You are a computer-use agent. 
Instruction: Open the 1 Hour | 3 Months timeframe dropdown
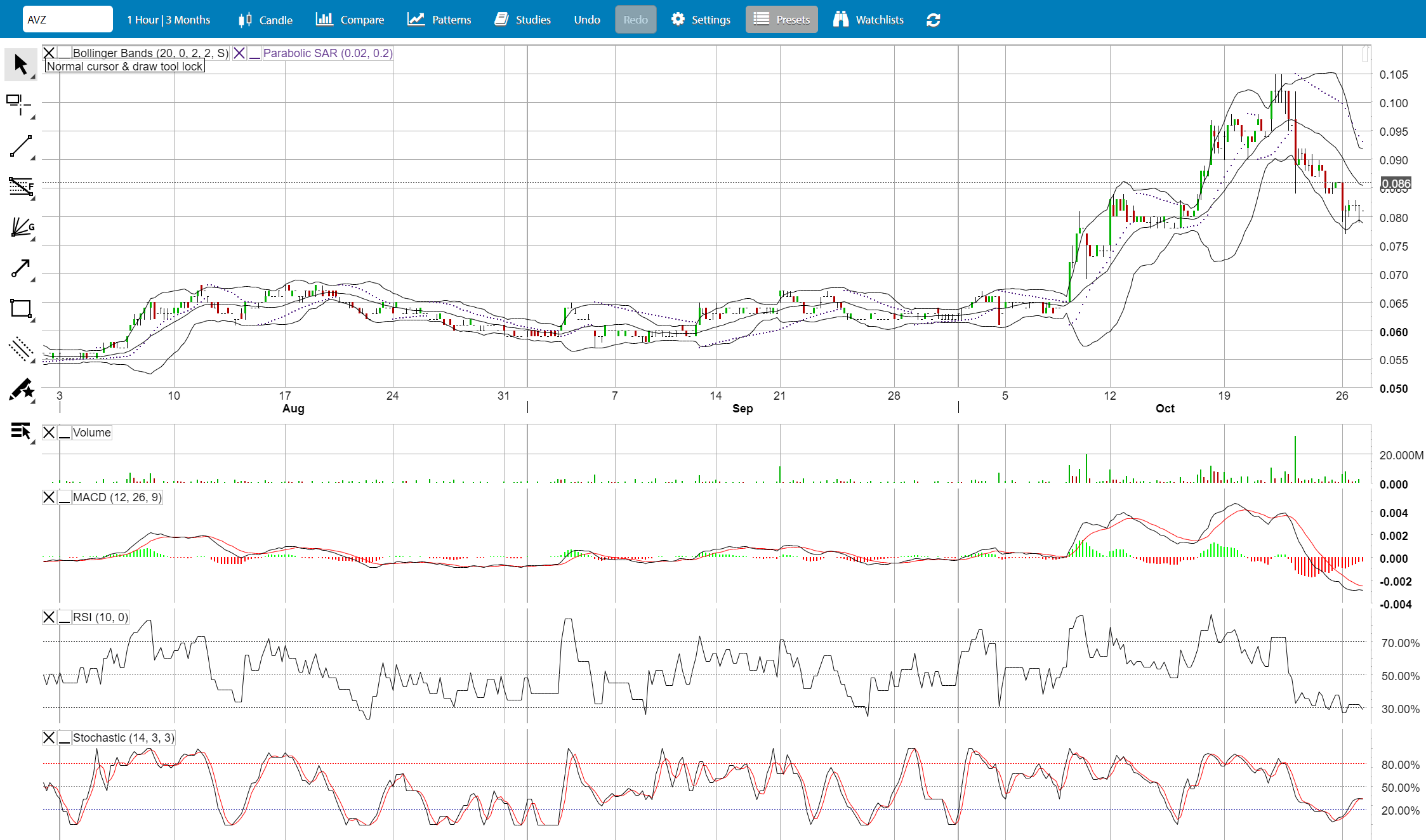click(x=169, y=20)
